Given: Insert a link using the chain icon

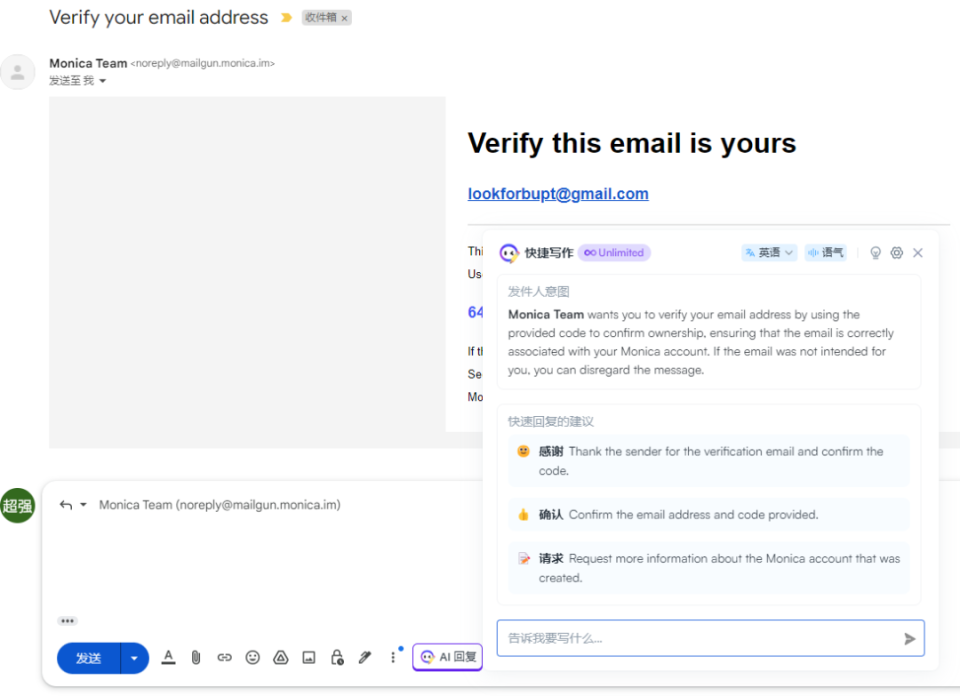Looking at the screenshot, I should pyautogui.click(x=224, y=657).
